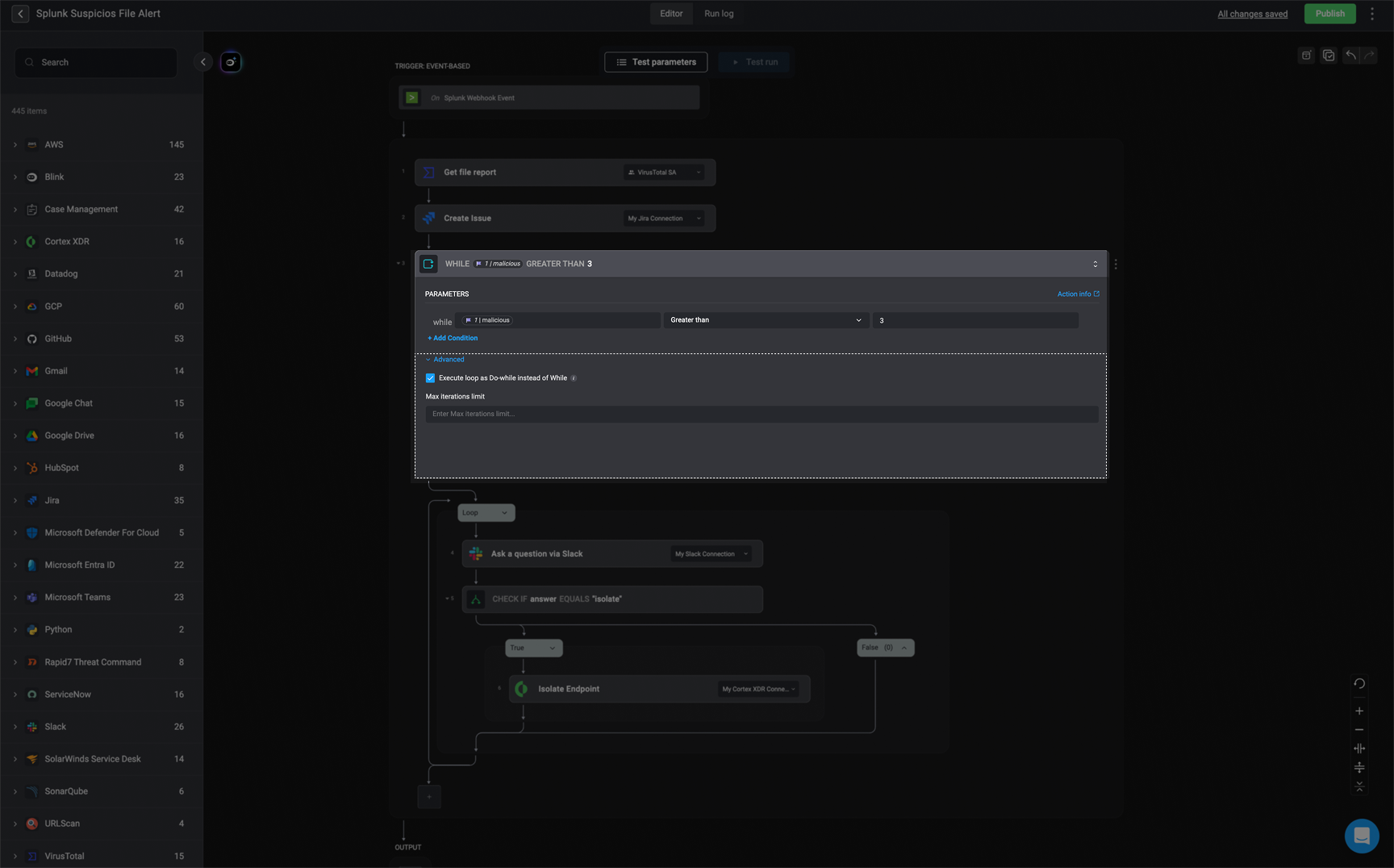Expand the Cortex XDR category
This screenshot has width=1394, height=868.
point(15,242)
